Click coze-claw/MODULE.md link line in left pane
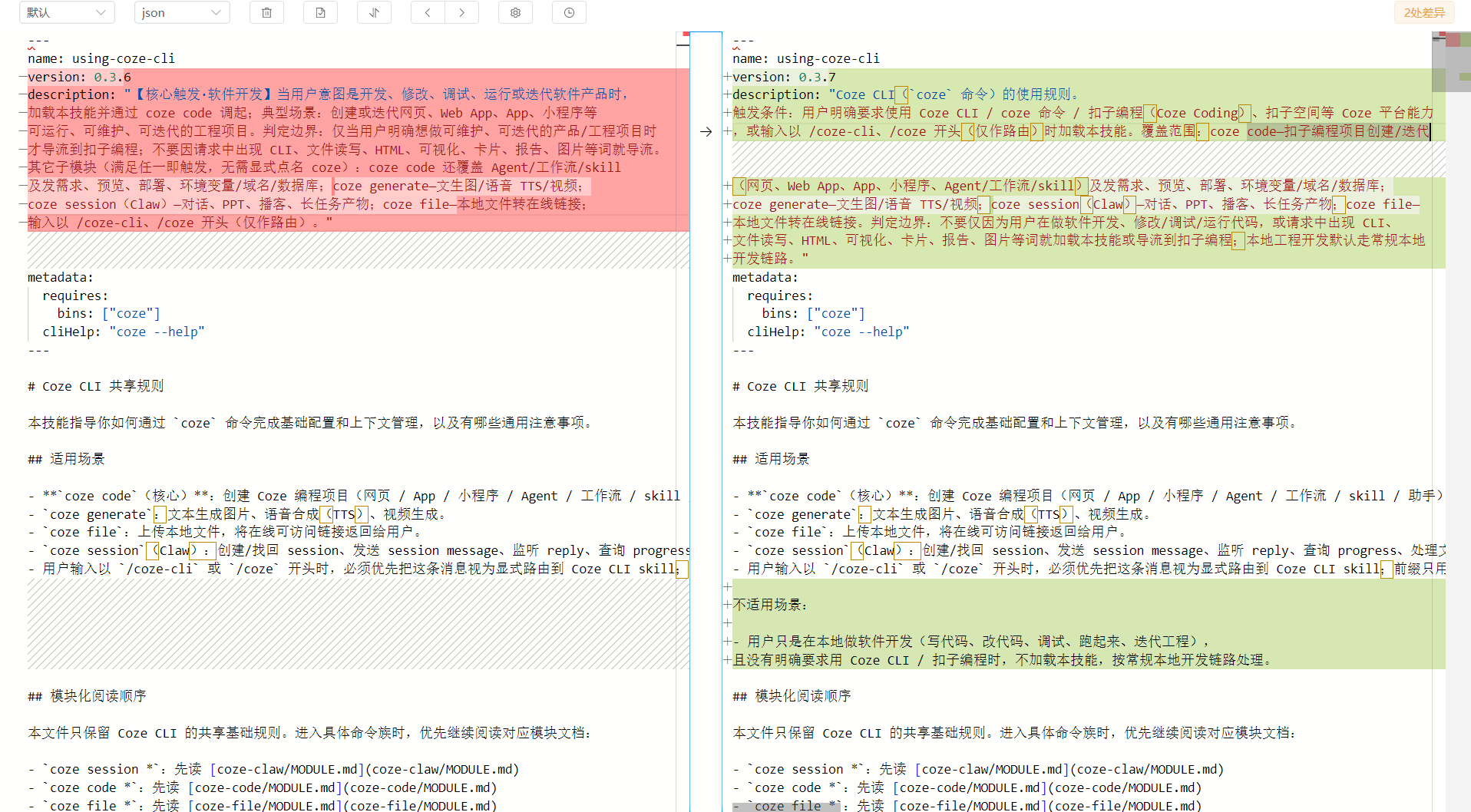This screenshot has width=1471, height=812. tap(273, 769)
